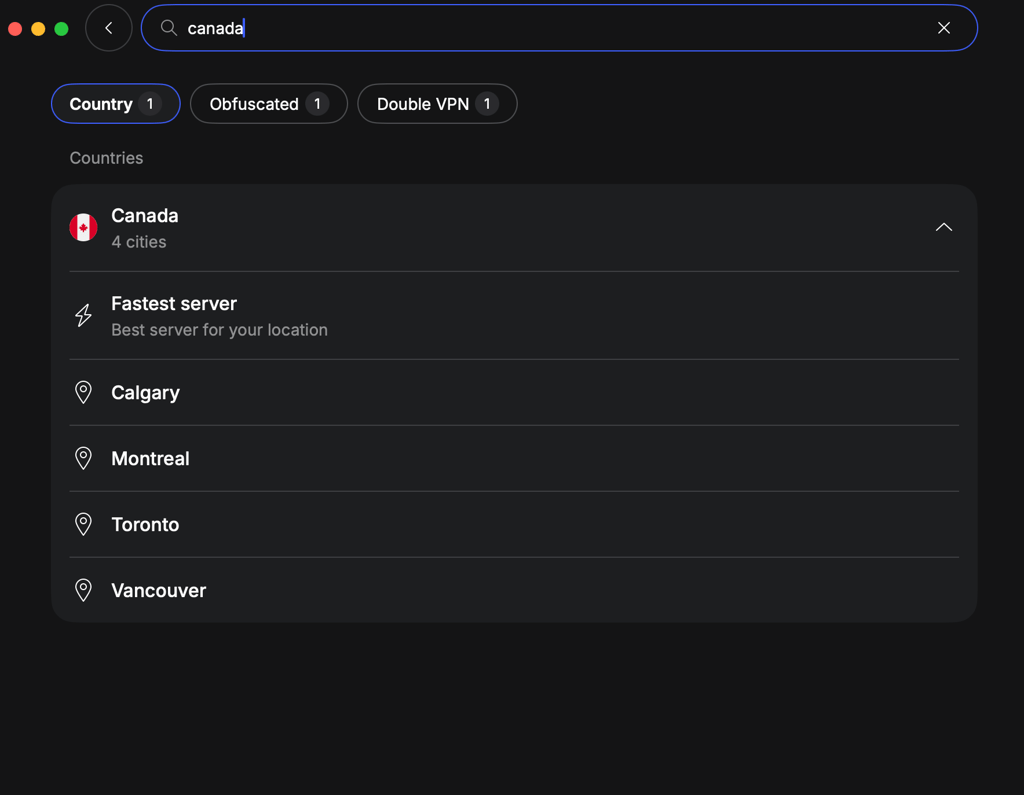Connect to Calgary

click(x=514, y=393)
